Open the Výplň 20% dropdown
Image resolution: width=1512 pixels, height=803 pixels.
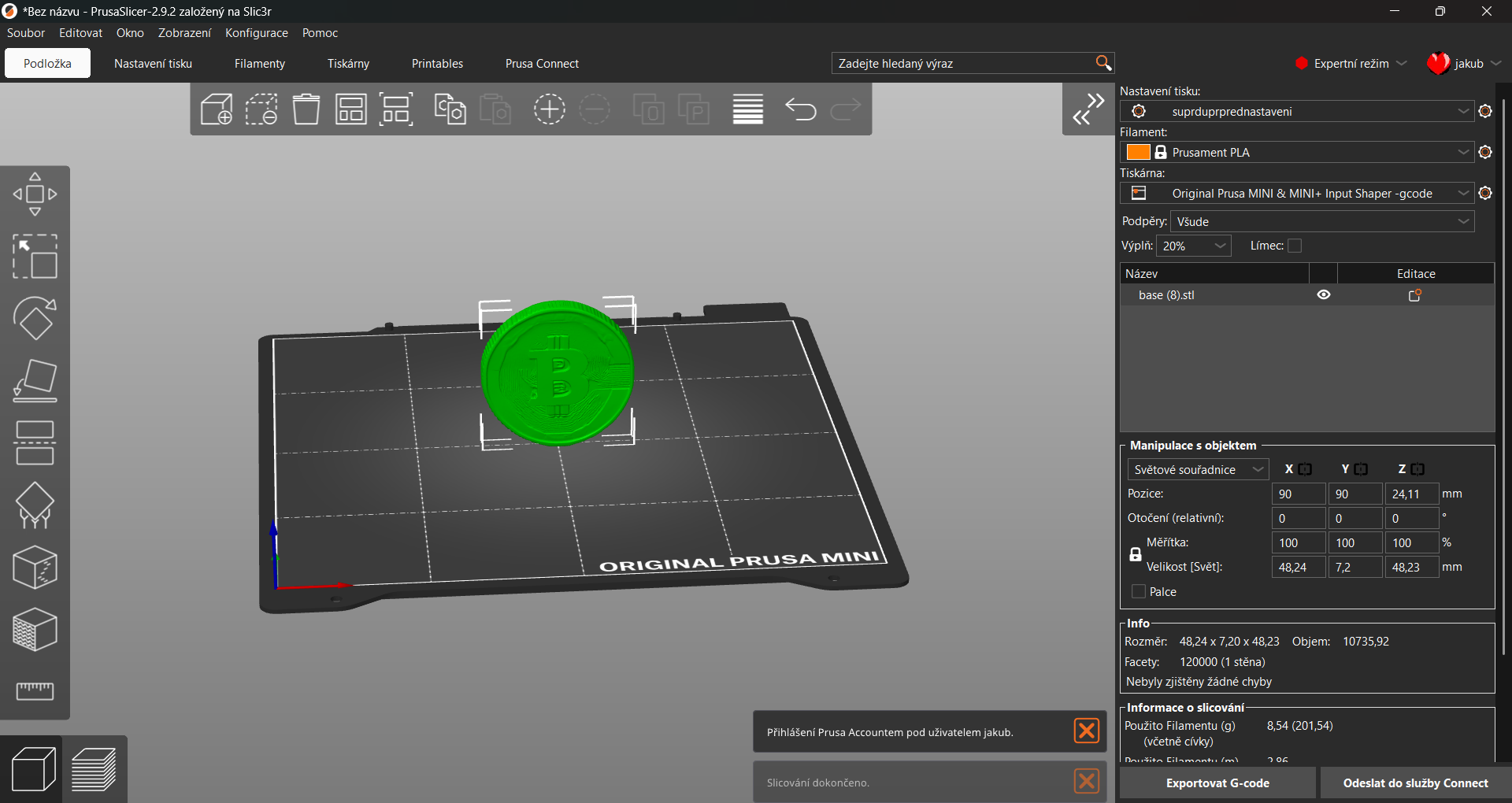1193,246
